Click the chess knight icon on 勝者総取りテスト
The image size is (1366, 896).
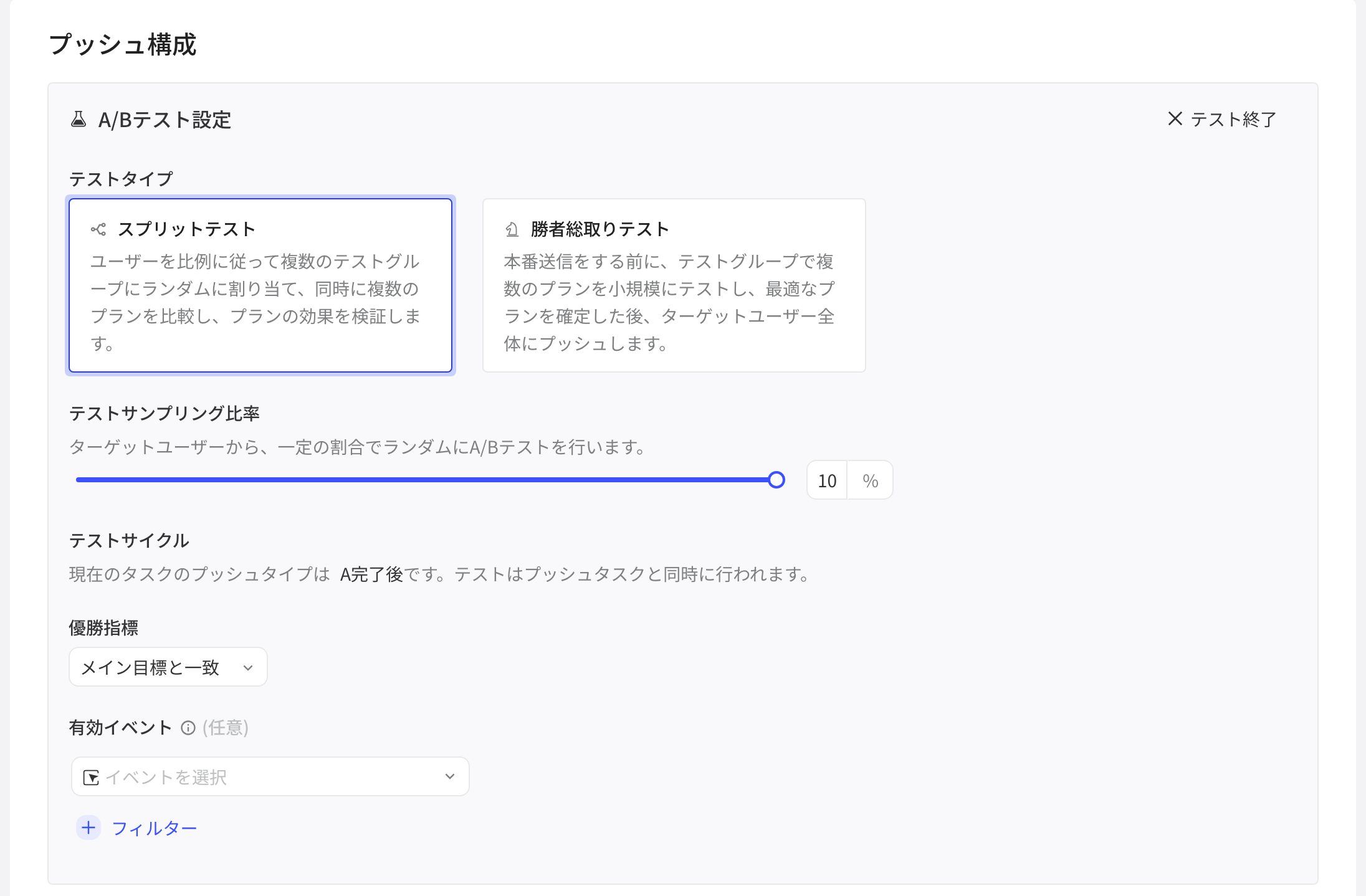coord(512,229)
